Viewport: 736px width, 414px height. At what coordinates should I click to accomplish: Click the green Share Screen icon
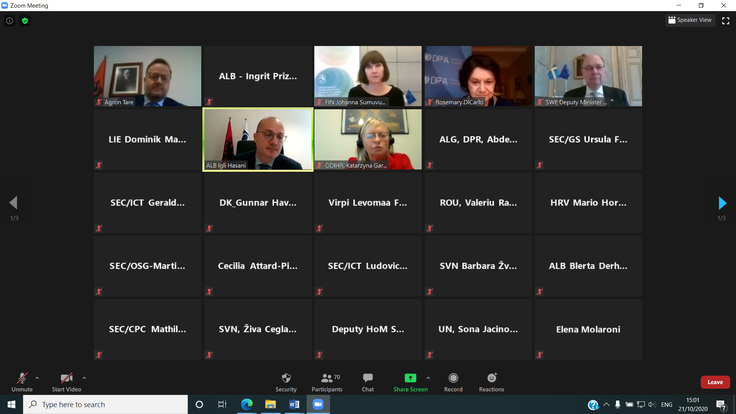(410, 379)
